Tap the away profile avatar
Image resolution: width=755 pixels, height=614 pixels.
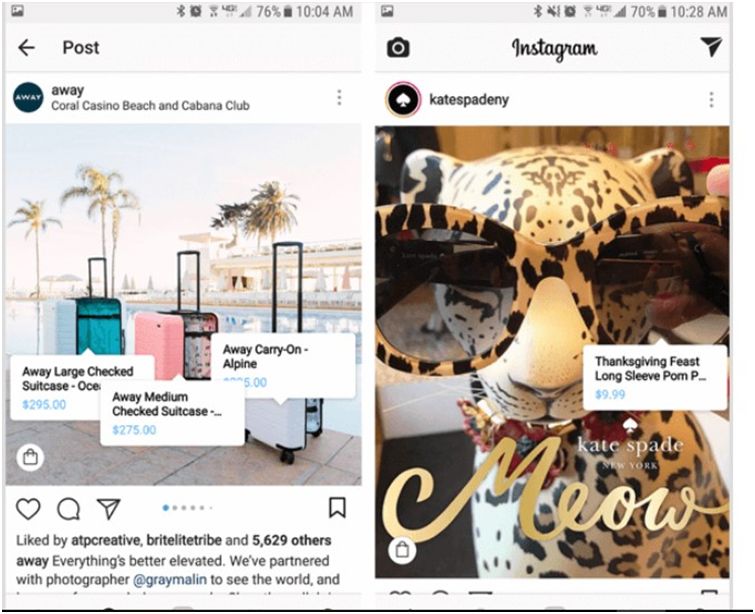28,97
